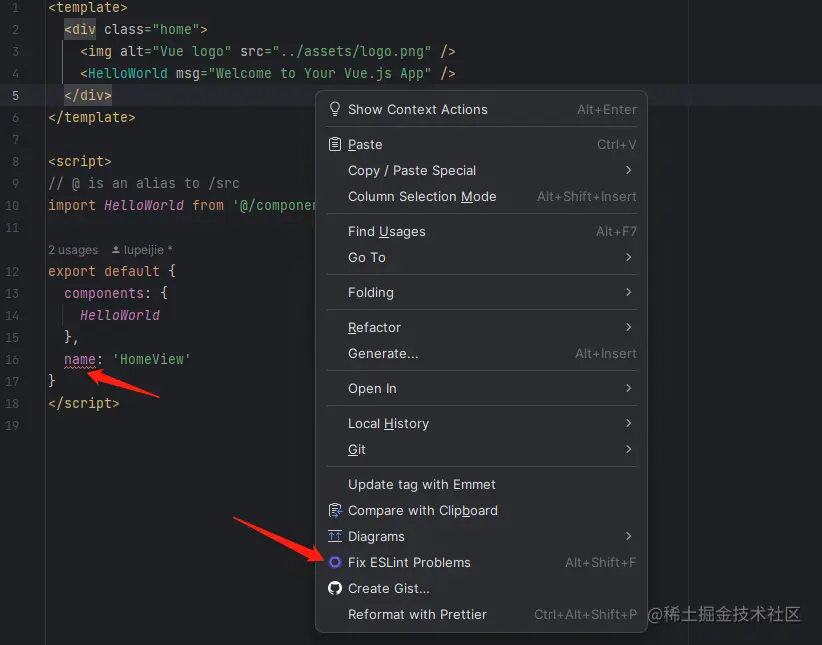Click the author icon next to lupeijie

[116, 250]
